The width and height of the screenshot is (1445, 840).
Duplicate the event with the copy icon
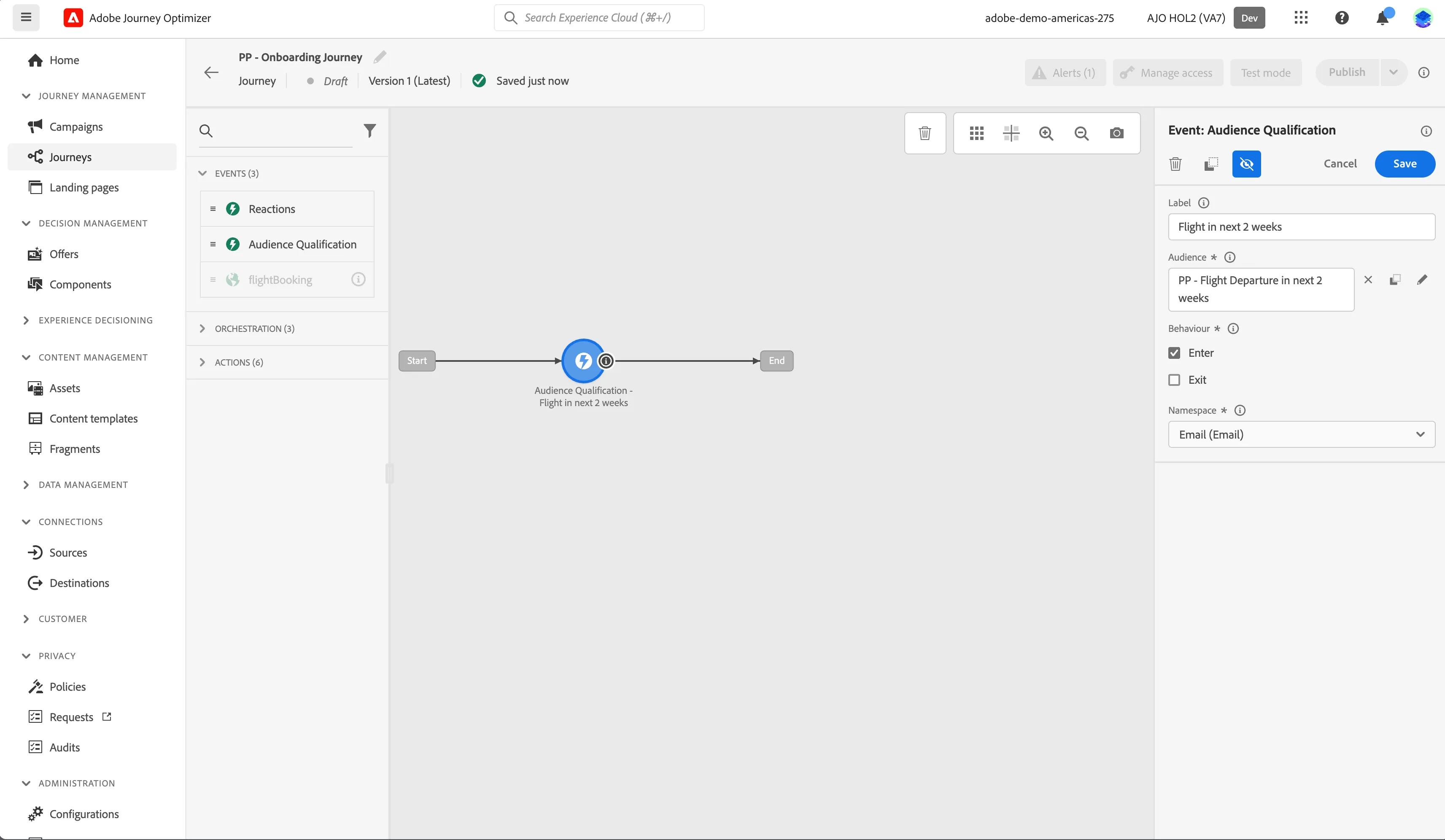[x=1211, y=164]
